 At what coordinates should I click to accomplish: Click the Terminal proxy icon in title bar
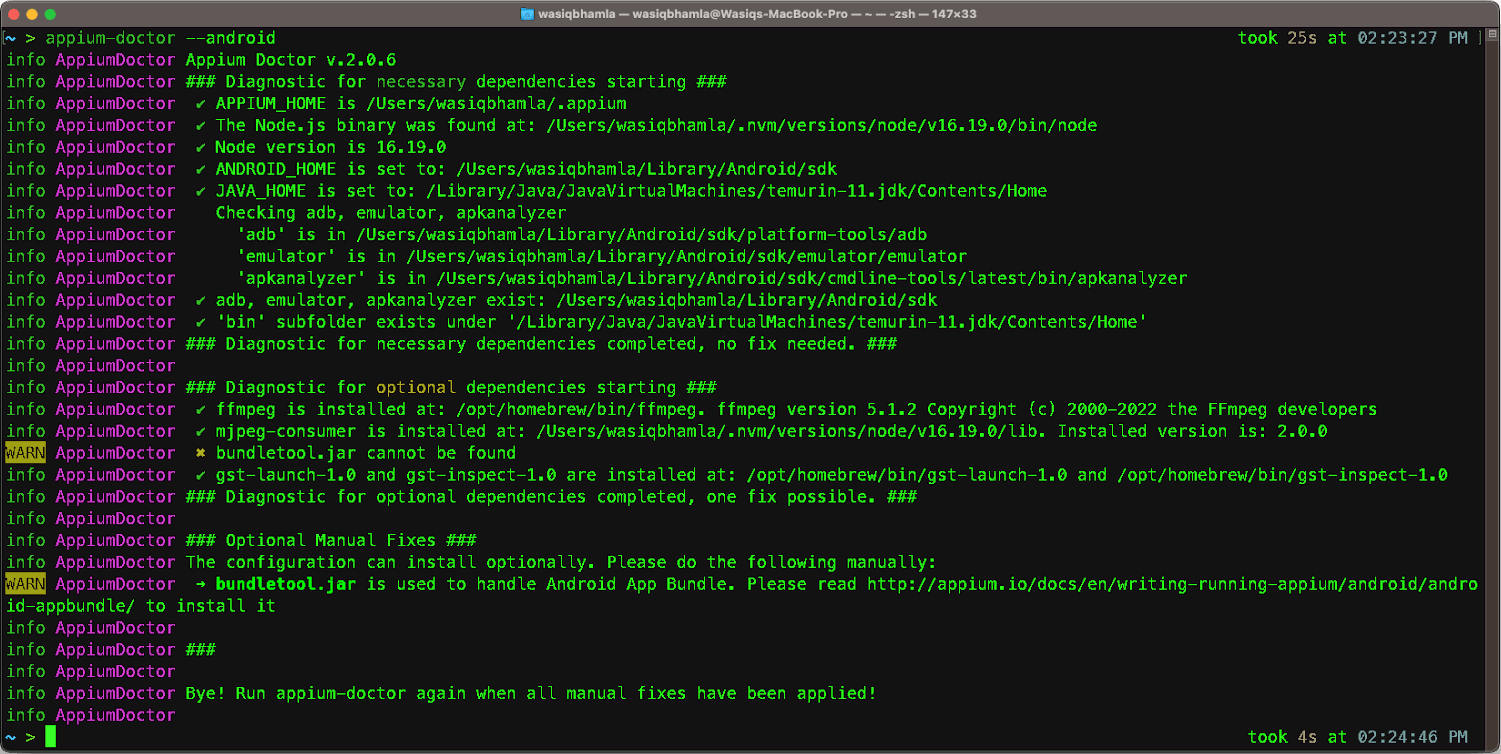(526, 13)
